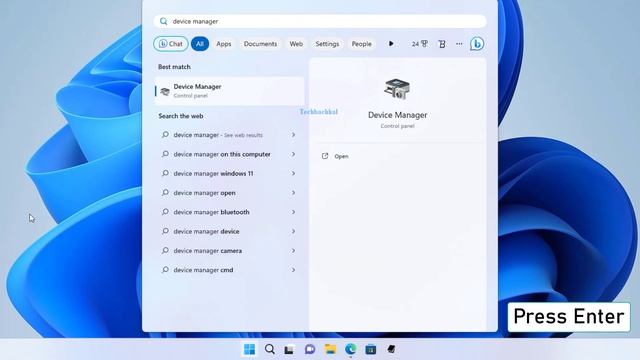Switch to the Web filter tab

[x=296, y=44]
